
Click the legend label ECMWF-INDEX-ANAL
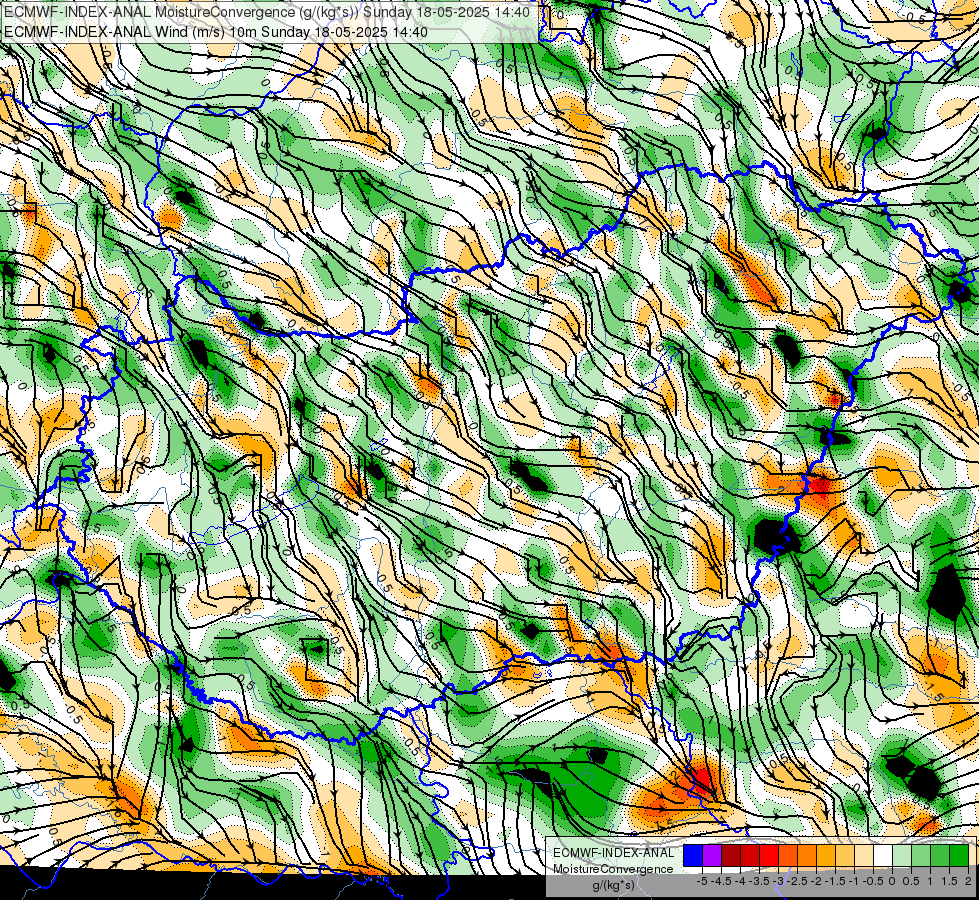pyautogui.click(x=614, y=853)
